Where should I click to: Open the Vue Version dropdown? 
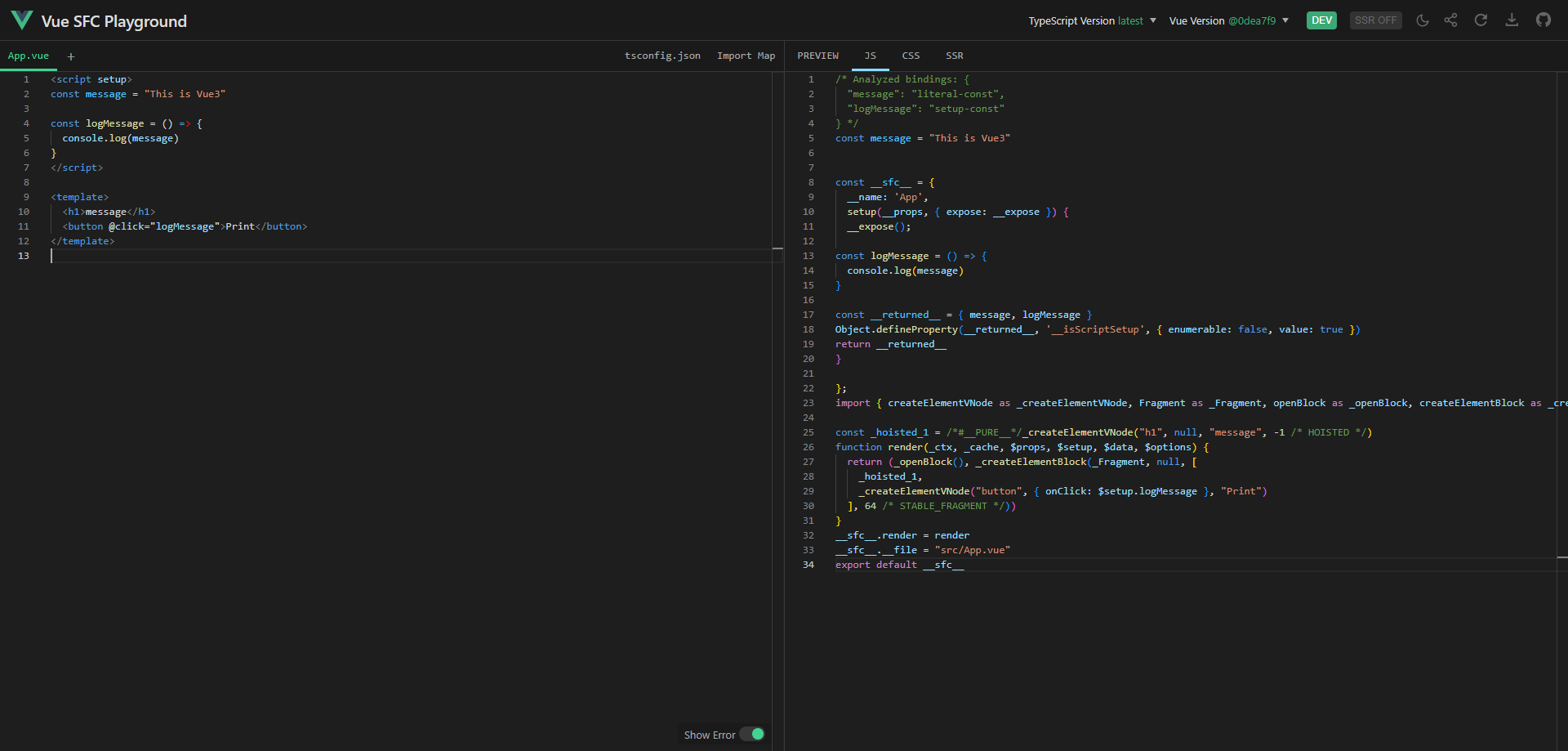1229,21
